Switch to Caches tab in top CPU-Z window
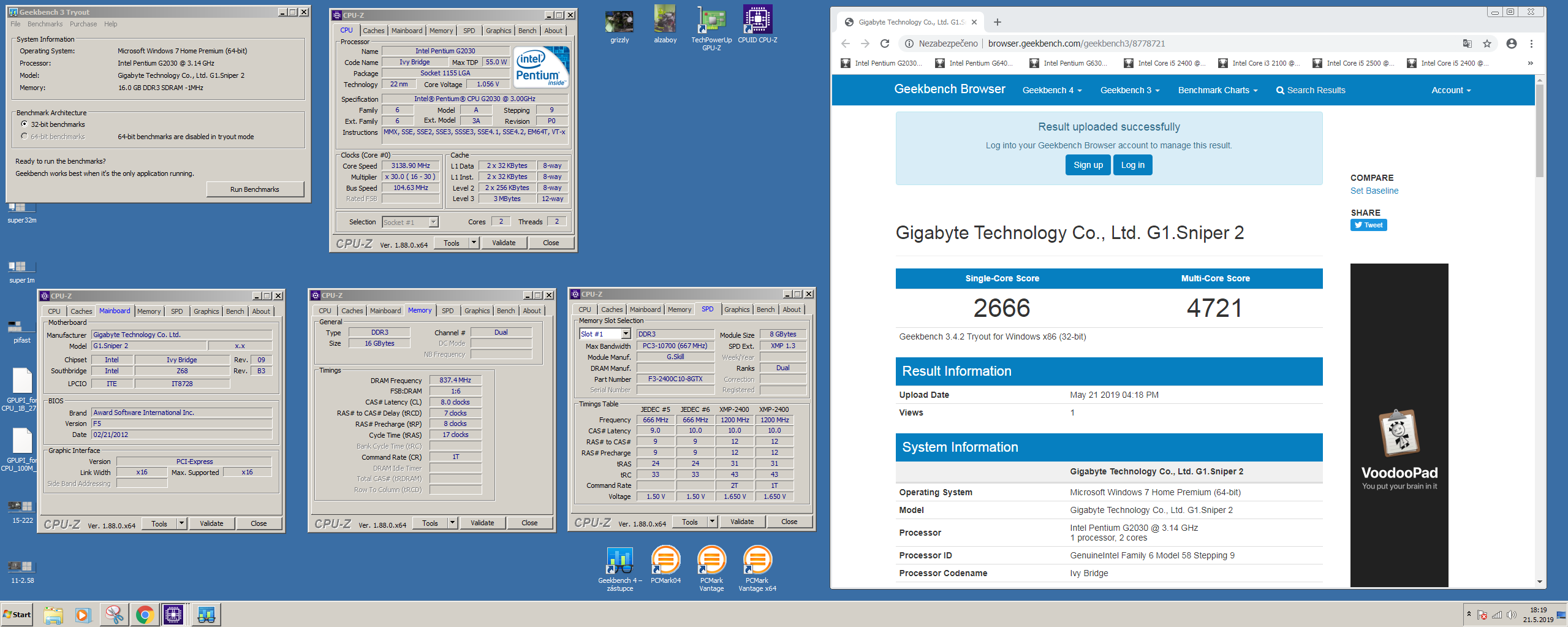The height and width of the screenshot is (627, 1568). click(373, 31)
